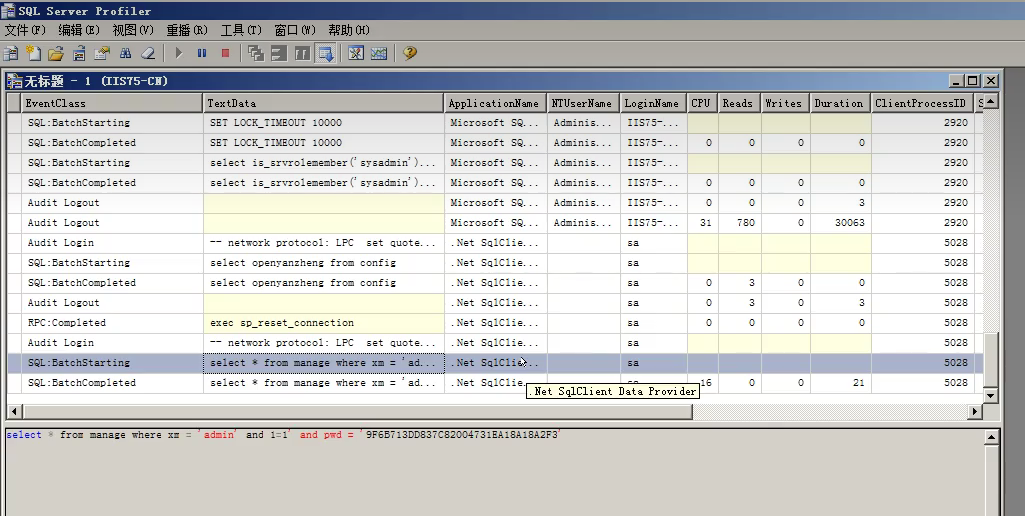Click the TextData column header
This screenshot has width=1025, height=516.
point(324,103)
